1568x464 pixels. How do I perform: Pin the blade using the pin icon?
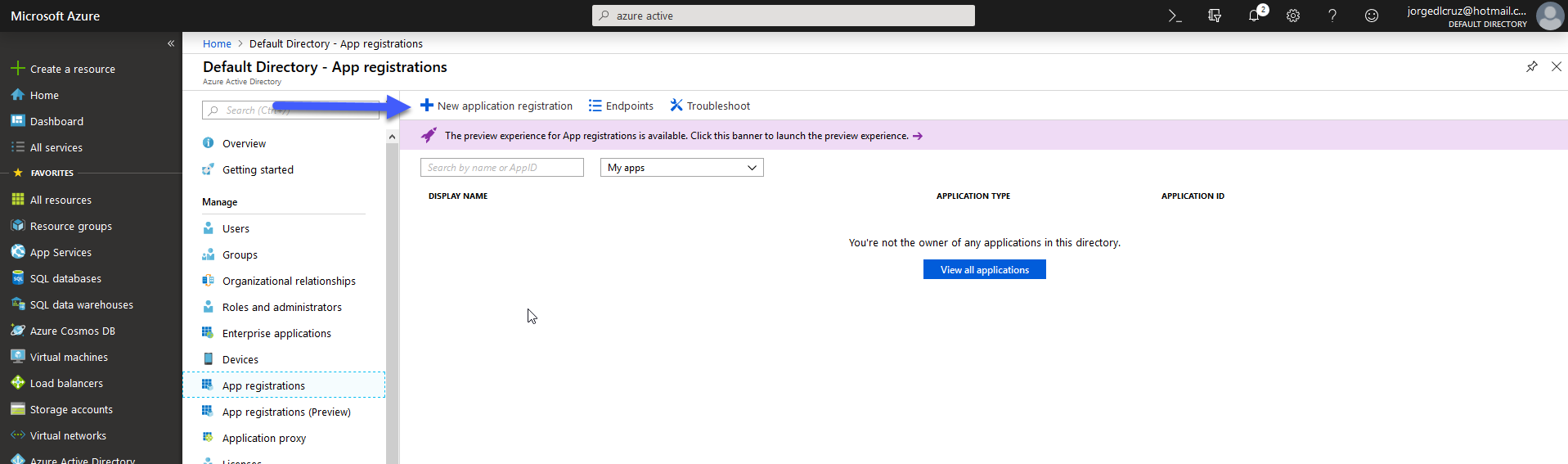[1531, 67]
